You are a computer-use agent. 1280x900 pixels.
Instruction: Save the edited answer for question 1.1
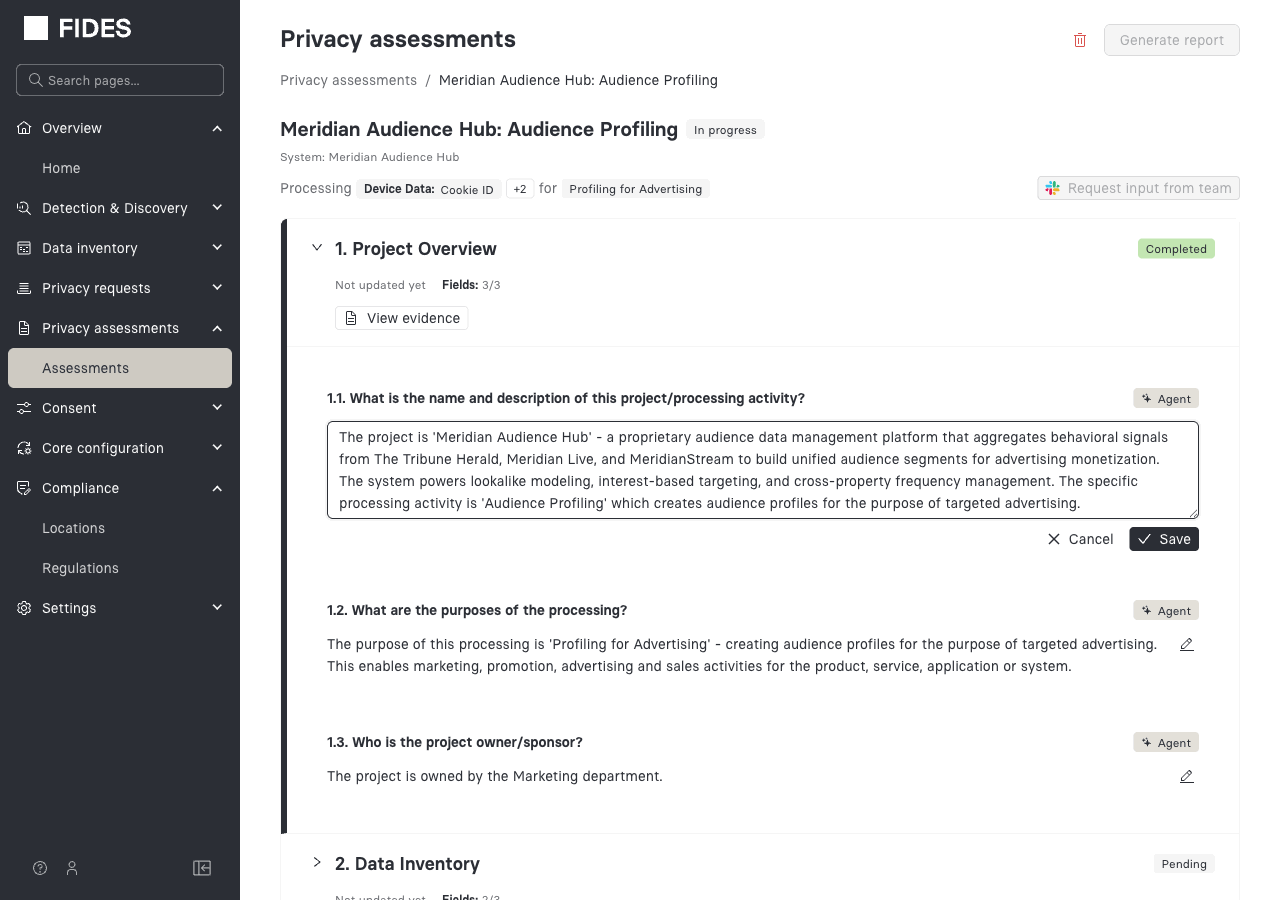point(1164,539)
